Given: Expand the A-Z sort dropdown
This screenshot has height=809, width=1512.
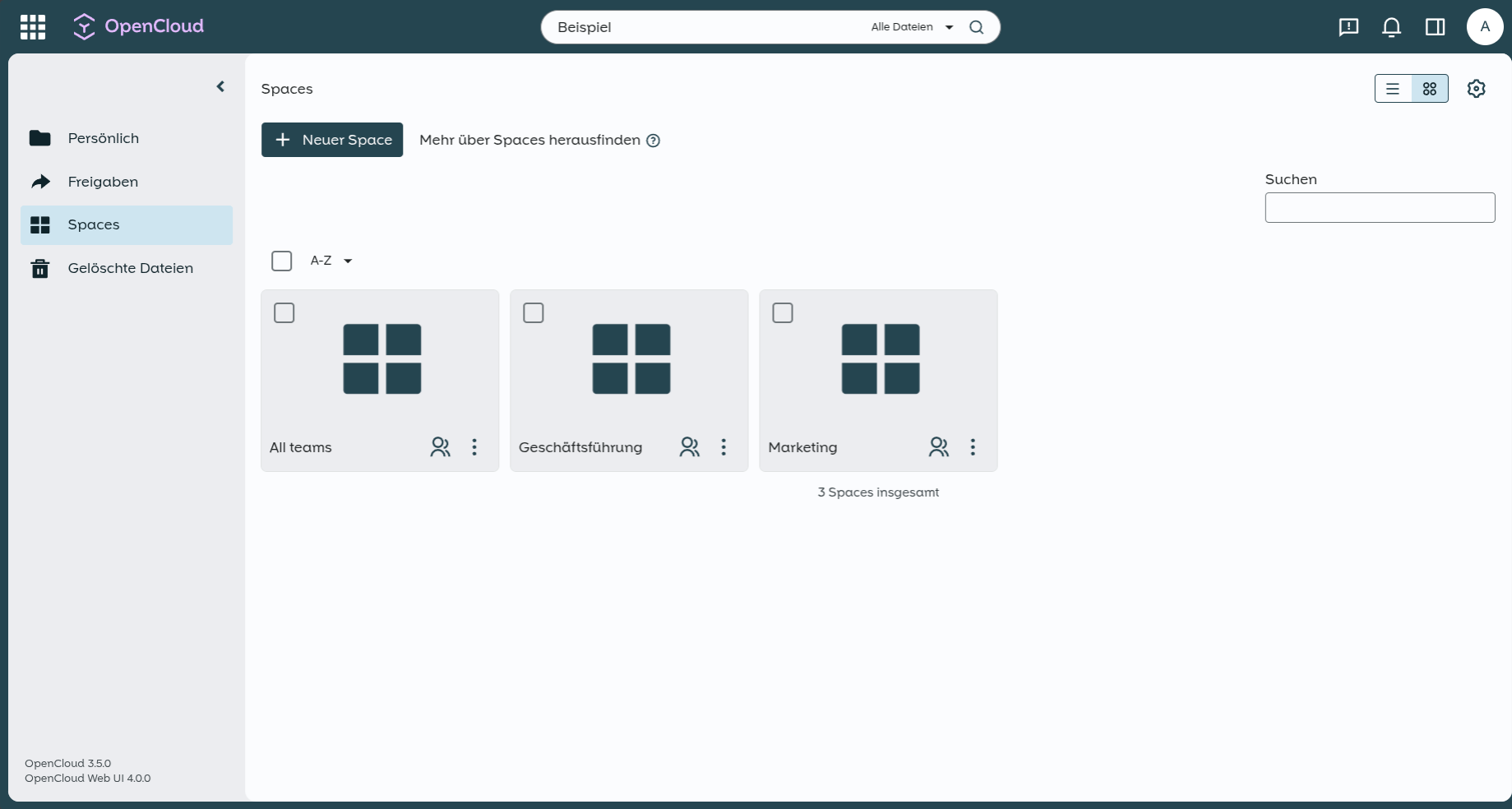Looking at the screenshot, I should [x=331, y=261].
